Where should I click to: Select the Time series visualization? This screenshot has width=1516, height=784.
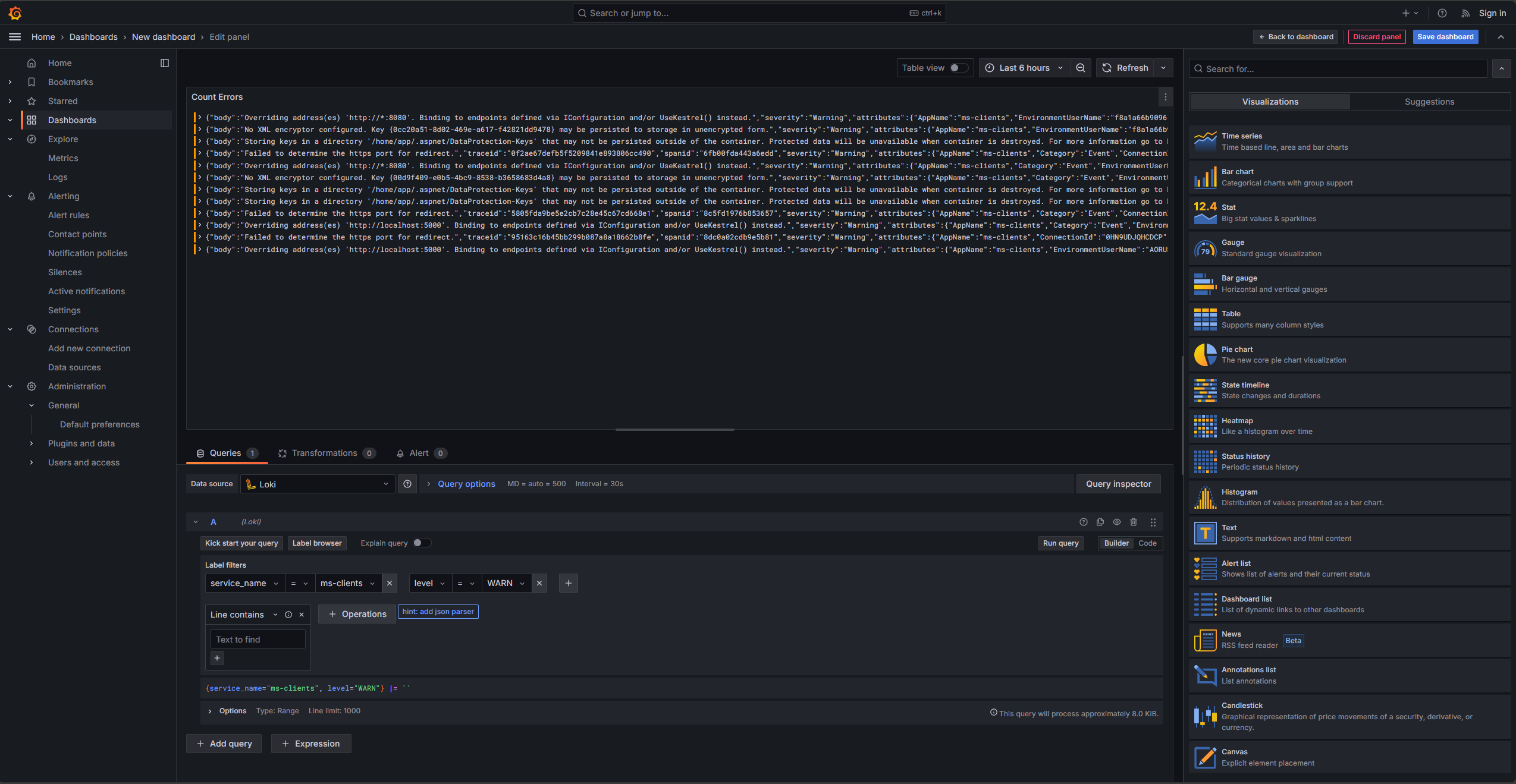1349,141
